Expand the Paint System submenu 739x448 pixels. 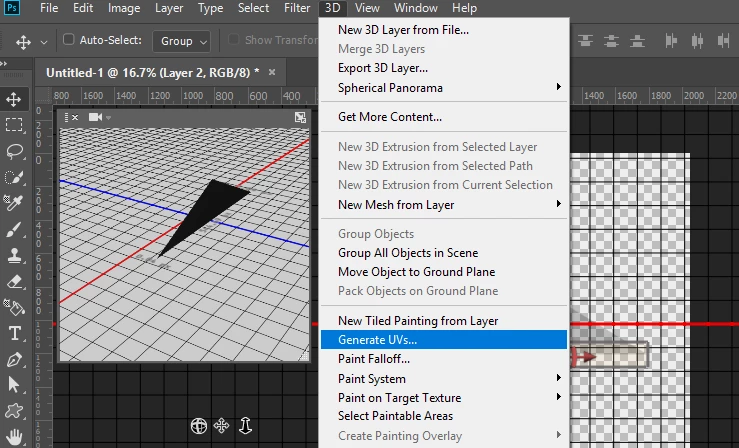click(x=558, y=378)
